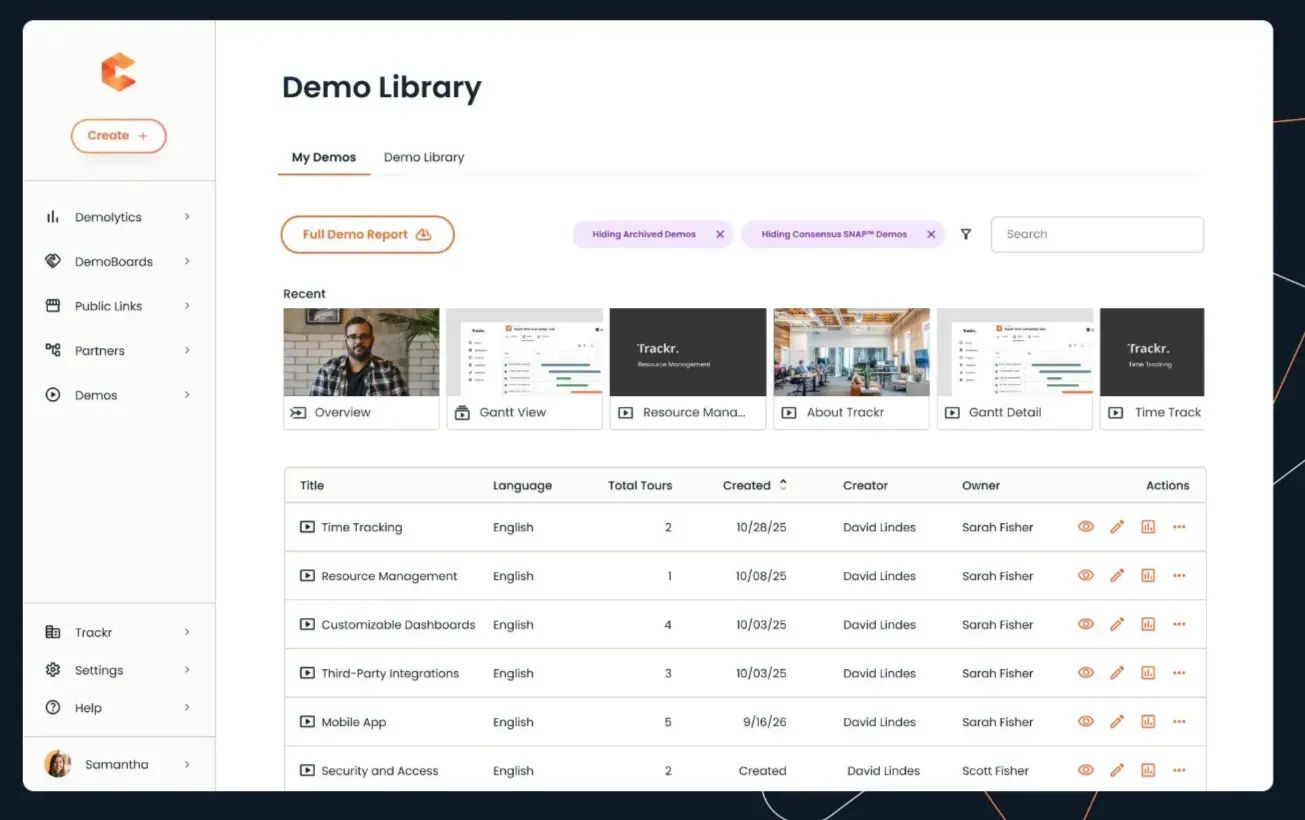Image resolution: width=1305 pixels, height=820 pixels.
Task: Expand the Demos chevron
Action: [187, 395]
